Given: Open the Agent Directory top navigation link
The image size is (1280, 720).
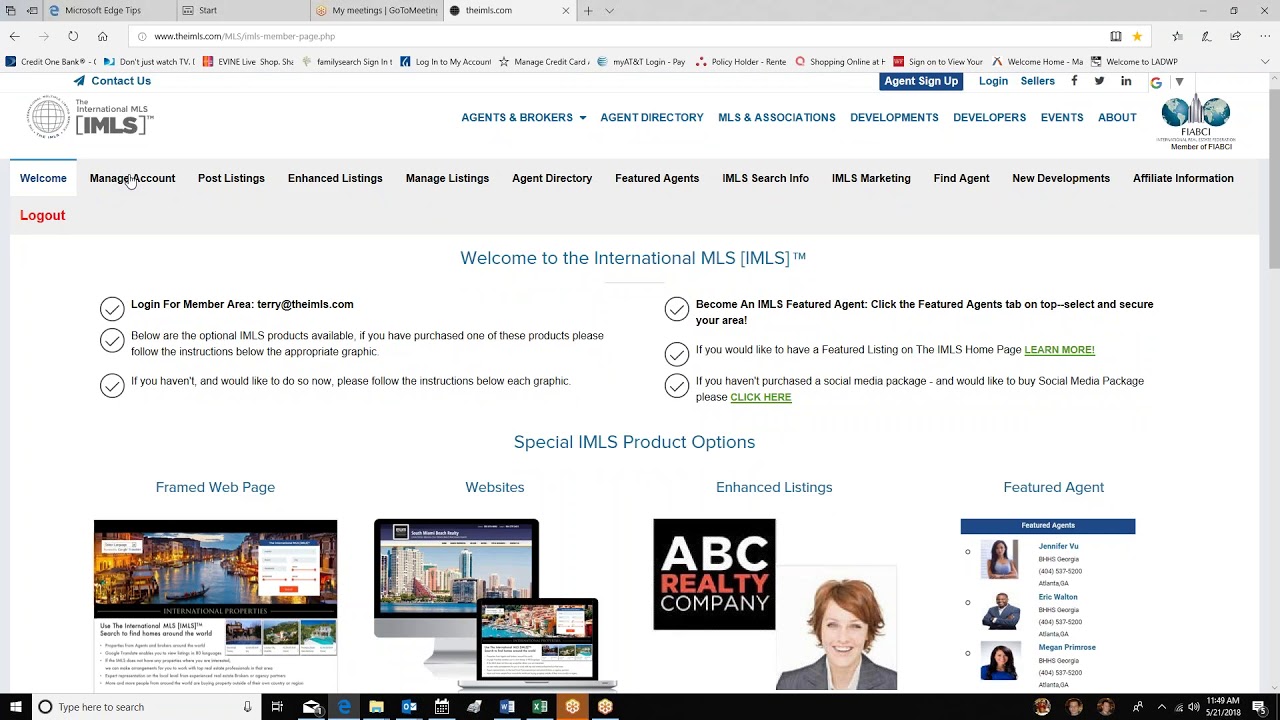Looking at the screenshot, I should point(652,117).
